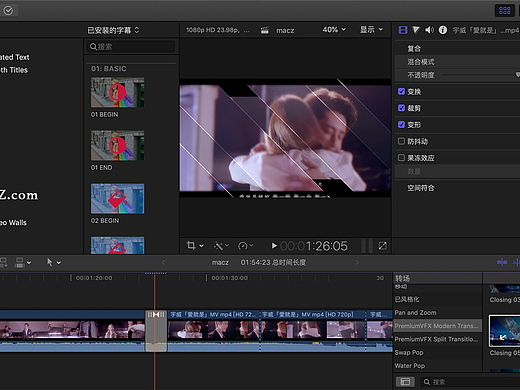520x390 pixels.
Task: Select the Pan and Zoom transitions category
Action: (437, 313)
